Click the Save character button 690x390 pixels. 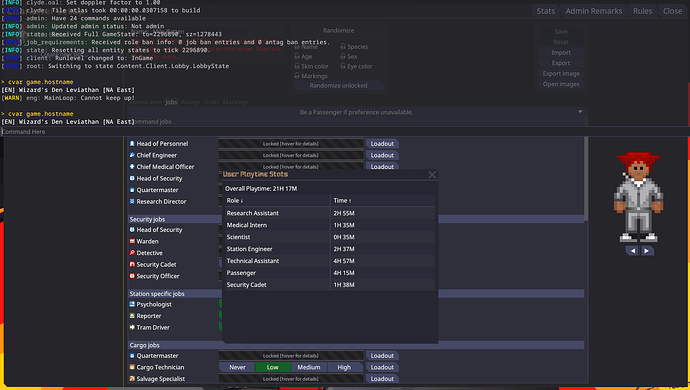coord(561,32)
